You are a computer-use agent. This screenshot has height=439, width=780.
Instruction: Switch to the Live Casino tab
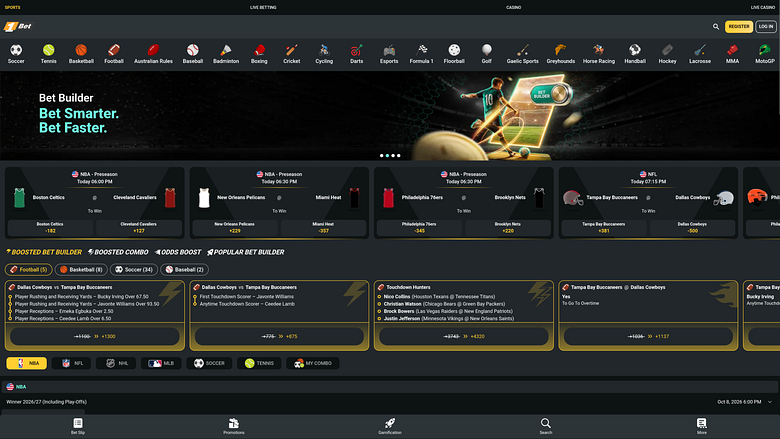click(763, 7)
